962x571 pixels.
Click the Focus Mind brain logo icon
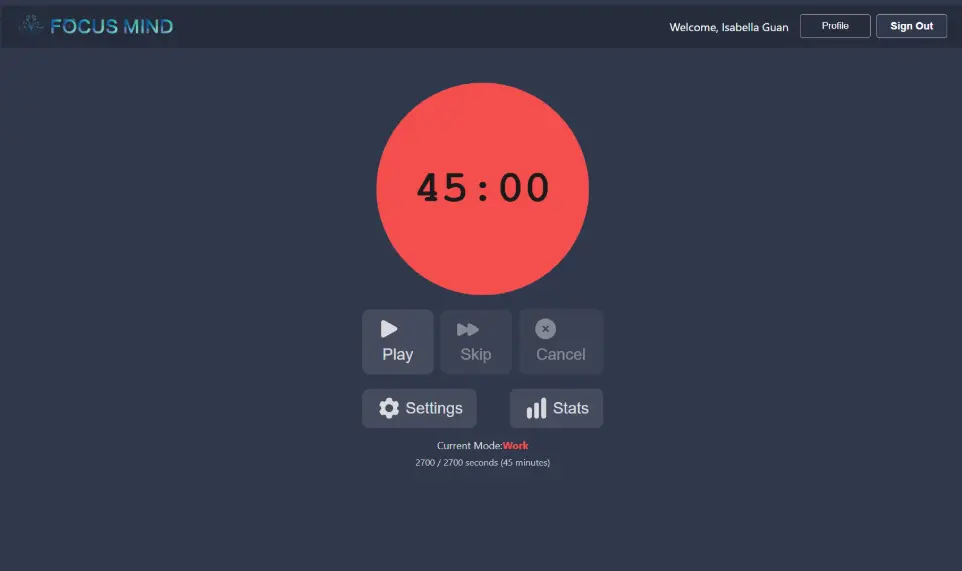[31, 25]
